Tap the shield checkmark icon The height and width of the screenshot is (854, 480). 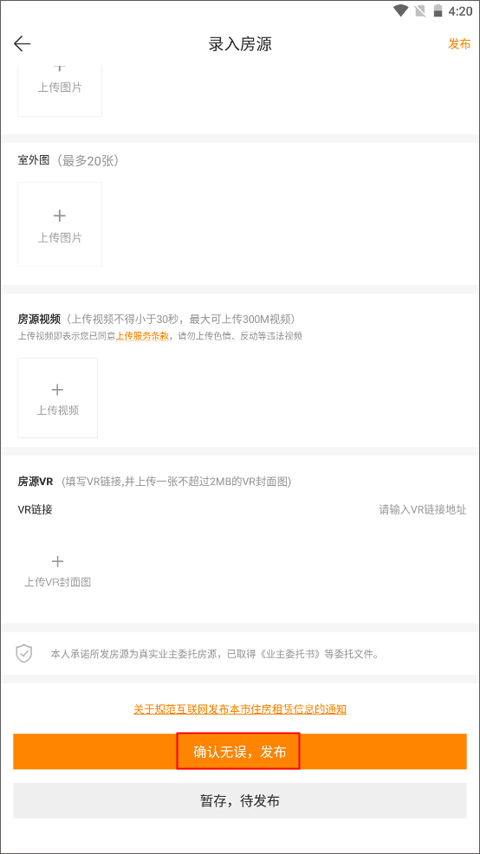[x=24, y=653]
